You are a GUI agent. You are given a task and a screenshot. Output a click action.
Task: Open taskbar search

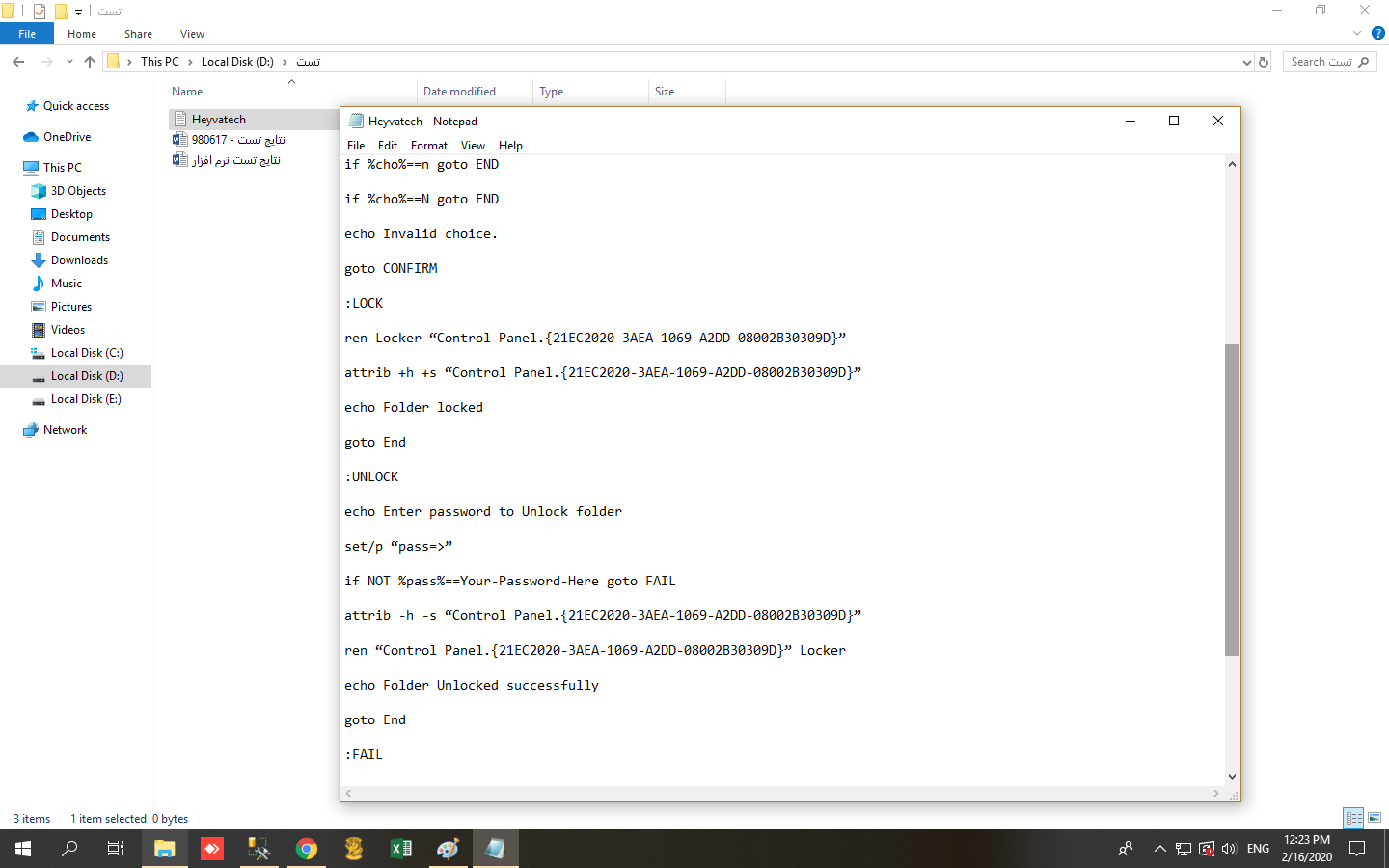69,849
